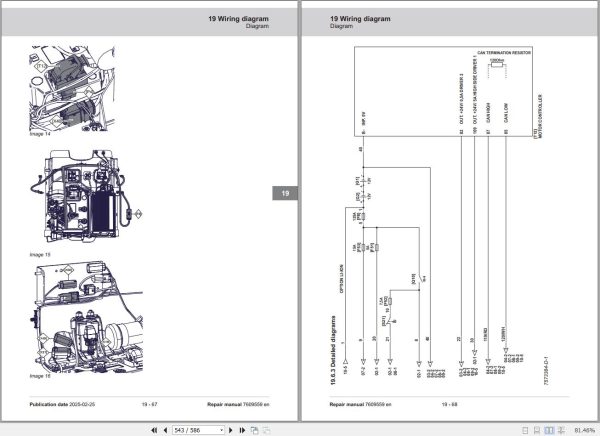Click the Image 16 component illustration
This screenshot has width=600, height=436.
(x=86, y=317)
